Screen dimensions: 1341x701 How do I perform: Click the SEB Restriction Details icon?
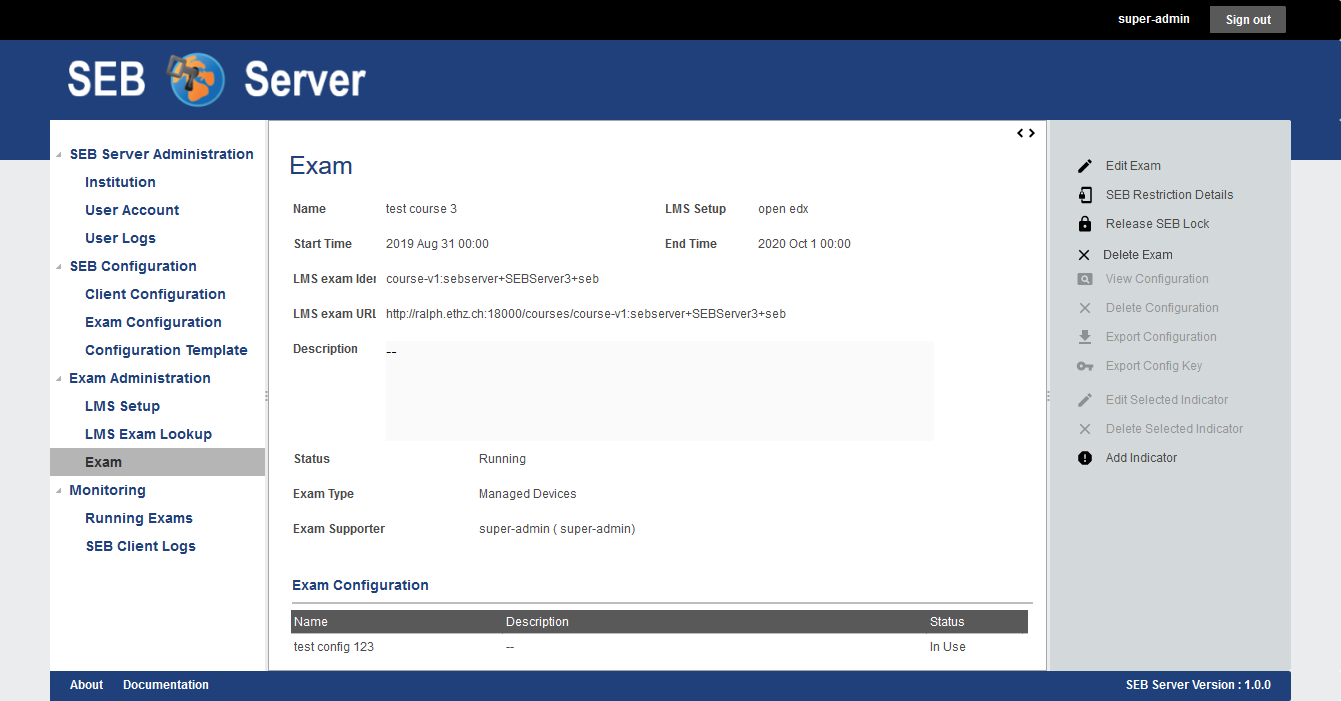(x=1085, y=195)
